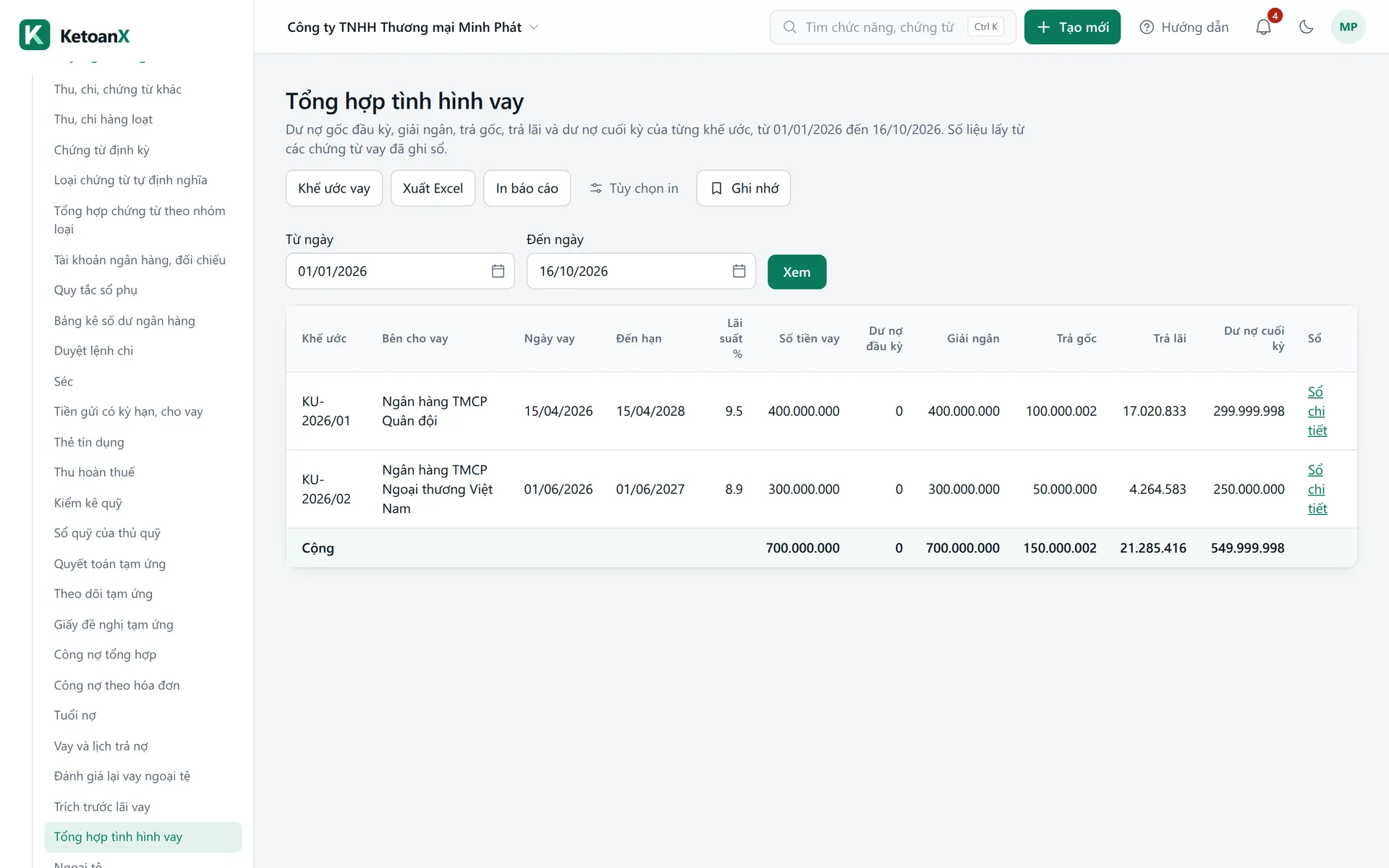
Task: Open Sổ chi tiết for KU-2026/02
Action: click(1317, 489)
